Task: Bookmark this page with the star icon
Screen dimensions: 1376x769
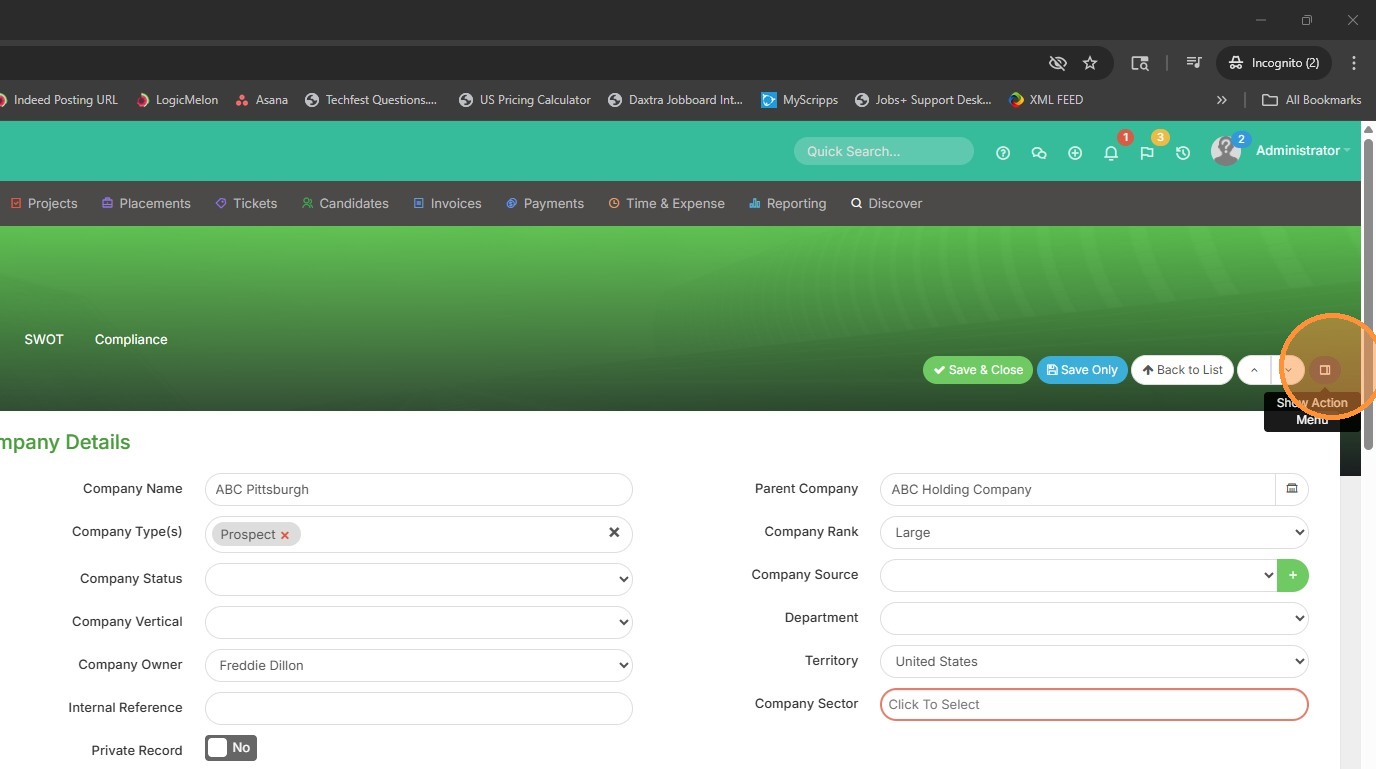Action: pyautogui.click(x=1090, y=63)
